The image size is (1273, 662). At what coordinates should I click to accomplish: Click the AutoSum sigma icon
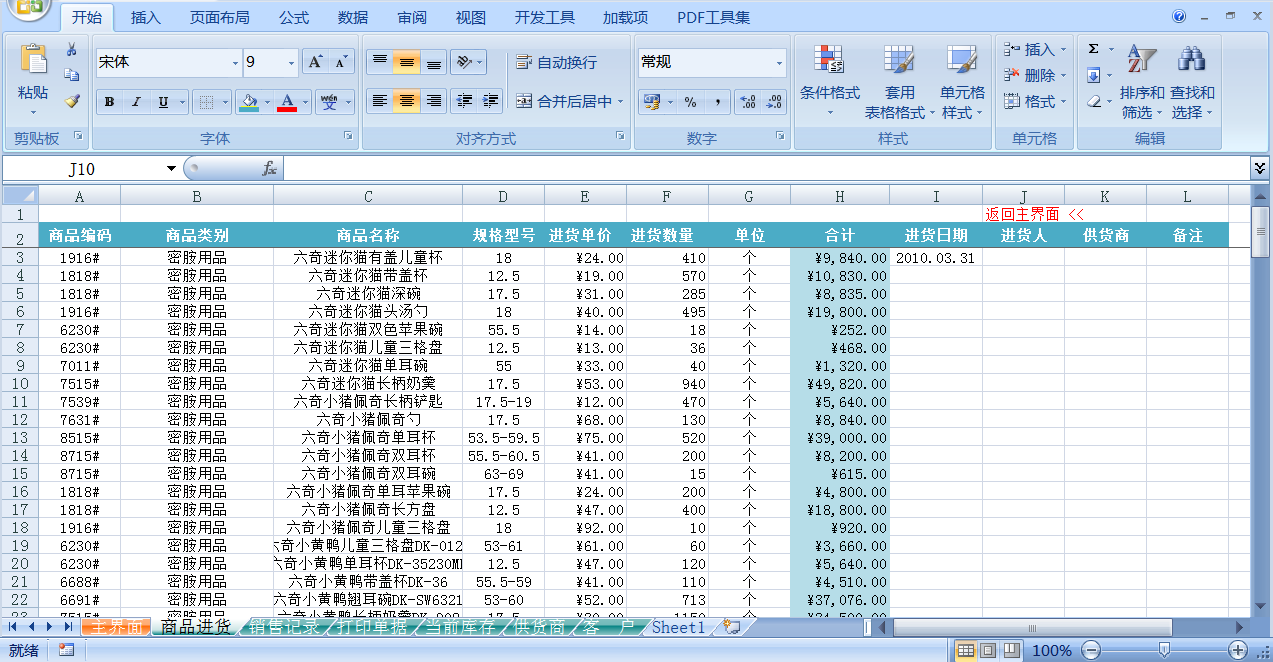tap(1094, 49)
